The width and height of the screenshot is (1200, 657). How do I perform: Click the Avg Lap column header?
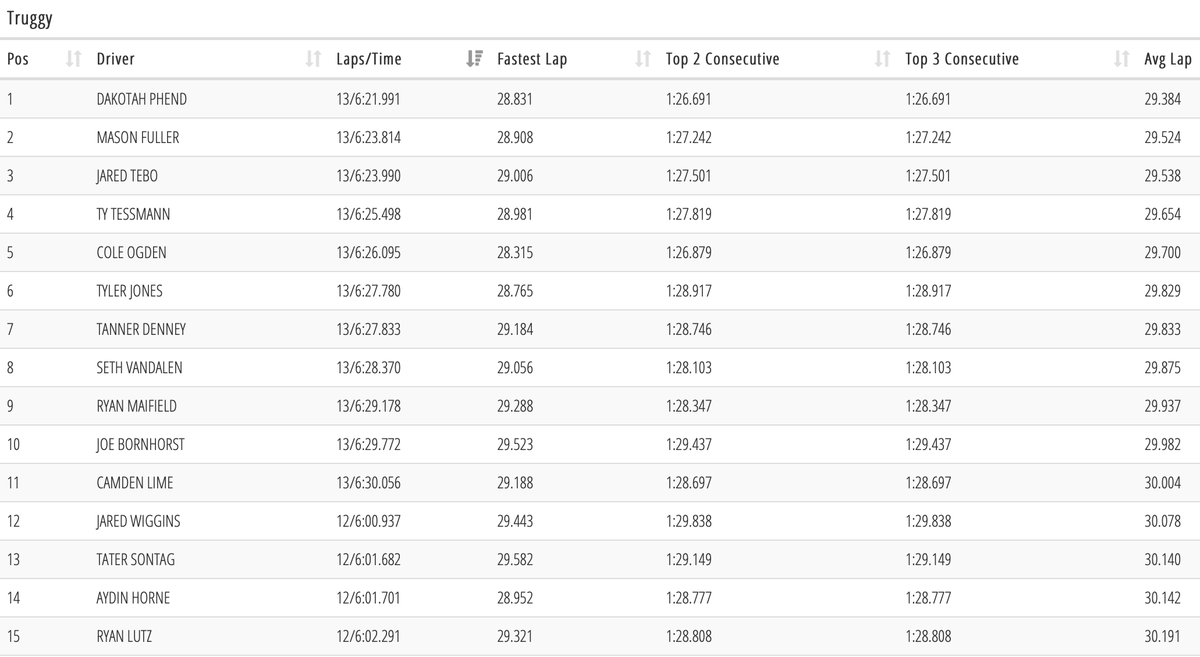pyautogui.click(x=1167, y=59)
